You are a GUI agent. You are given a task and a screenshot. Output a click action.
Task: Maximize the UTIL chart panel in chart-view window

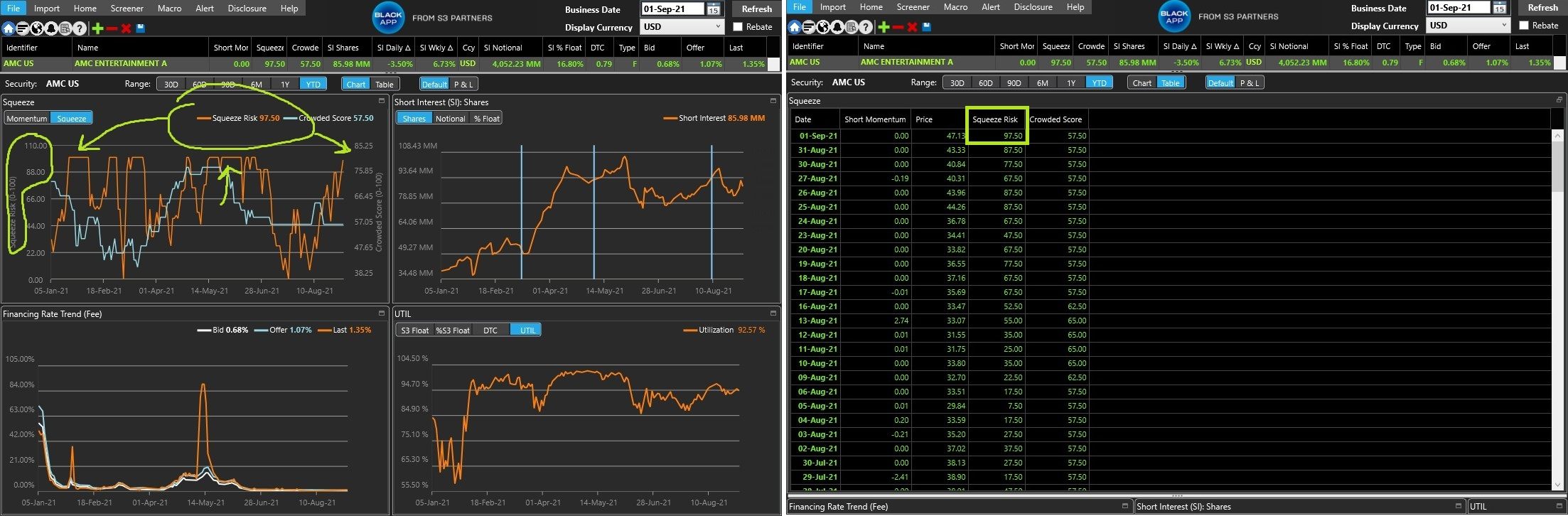773,313
